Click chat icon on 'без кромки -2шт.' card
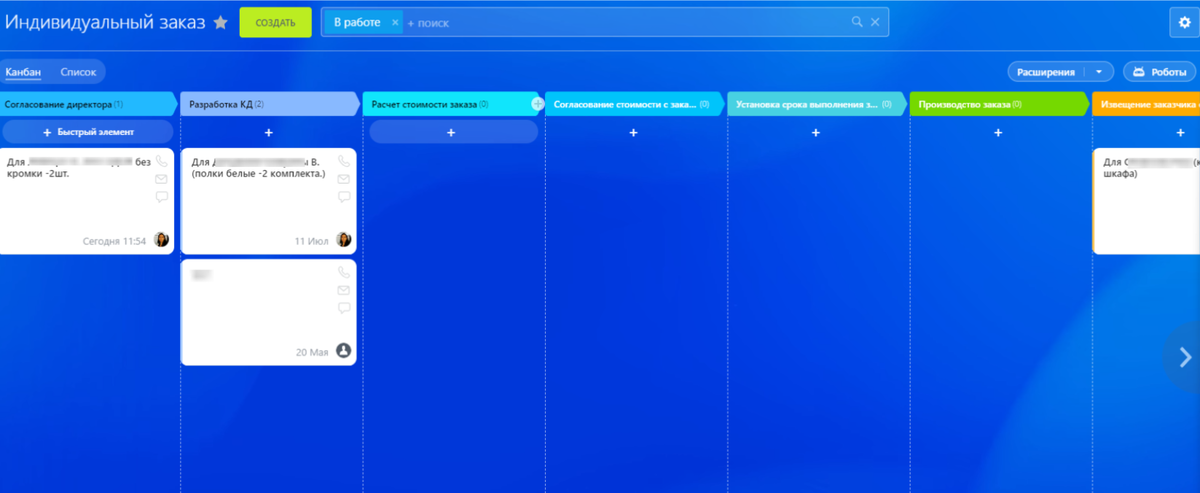Viewport: 1200px width, 493px height. (x=161, y=197)
